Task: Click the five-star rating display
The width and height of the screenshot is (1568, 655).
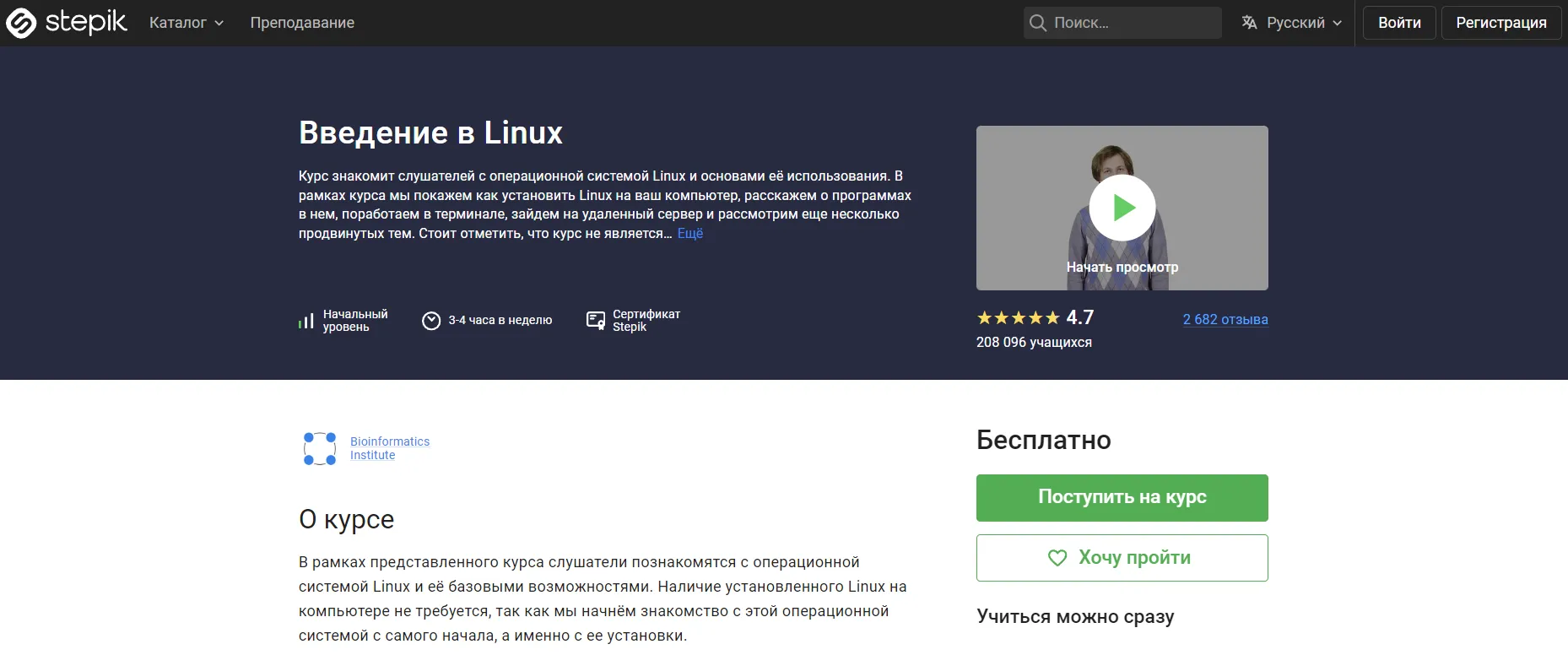Action: pos(1018,318)
